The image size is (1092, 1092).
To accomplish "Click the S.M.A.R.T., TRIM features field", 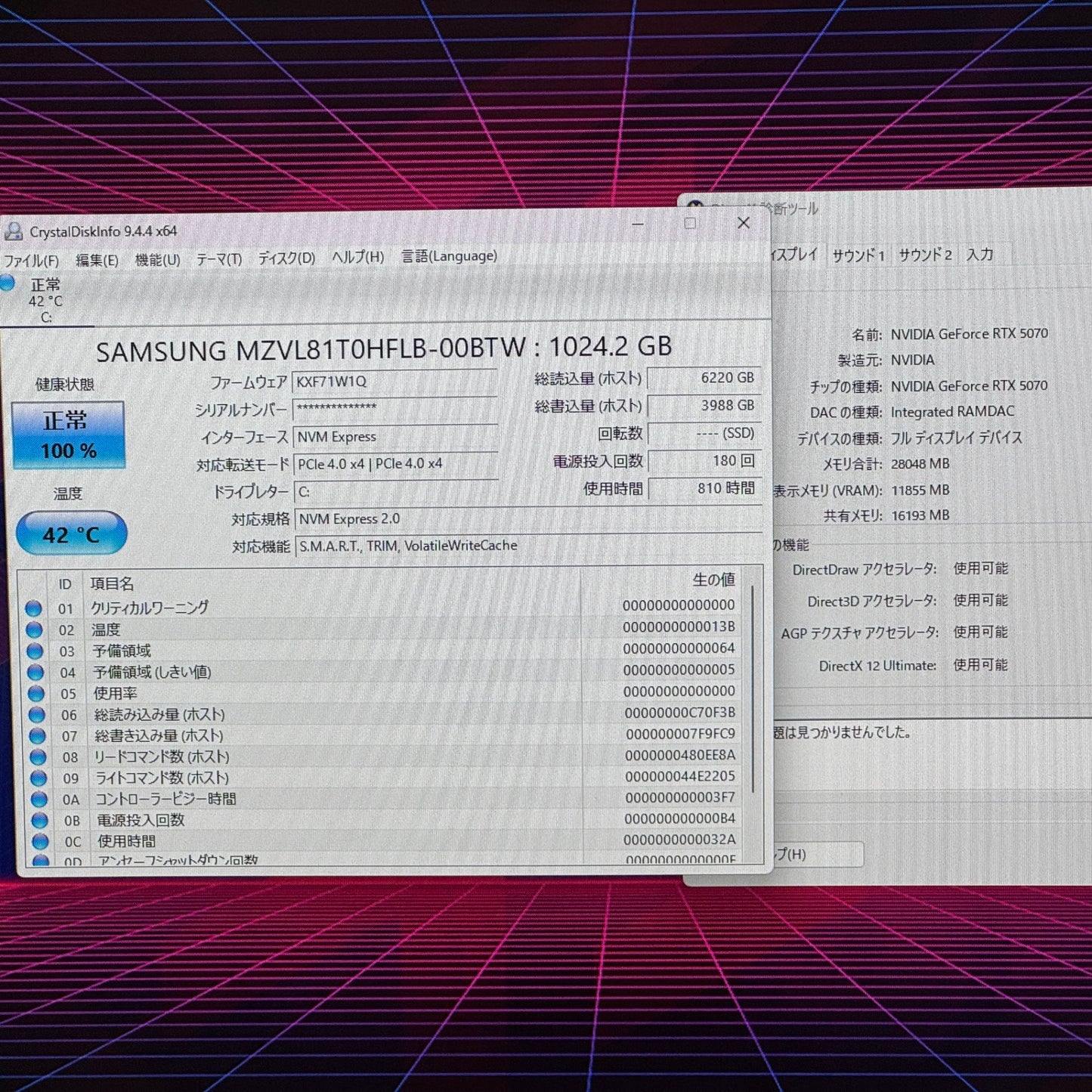I will (x=528, y=546).
